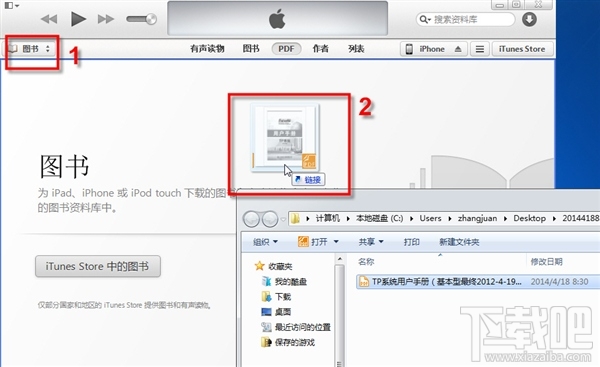Click the iTunes Store 中的图书 button
The image size is (600, 367).
click(98, 266)
